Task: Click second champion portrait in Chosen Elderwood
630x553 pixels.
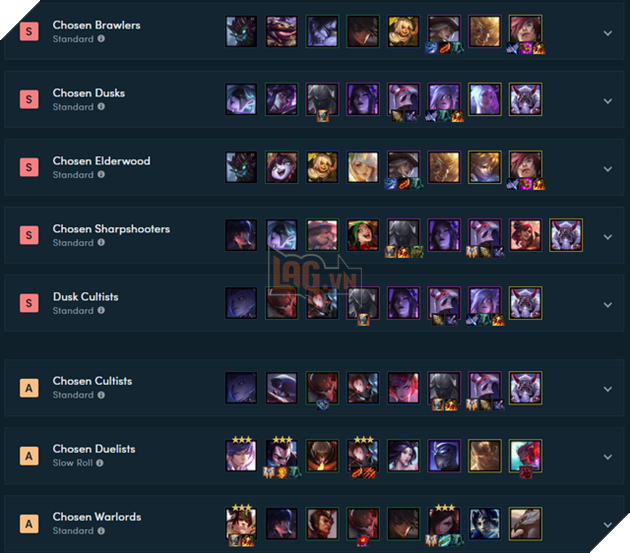Action: click(282, 167)
